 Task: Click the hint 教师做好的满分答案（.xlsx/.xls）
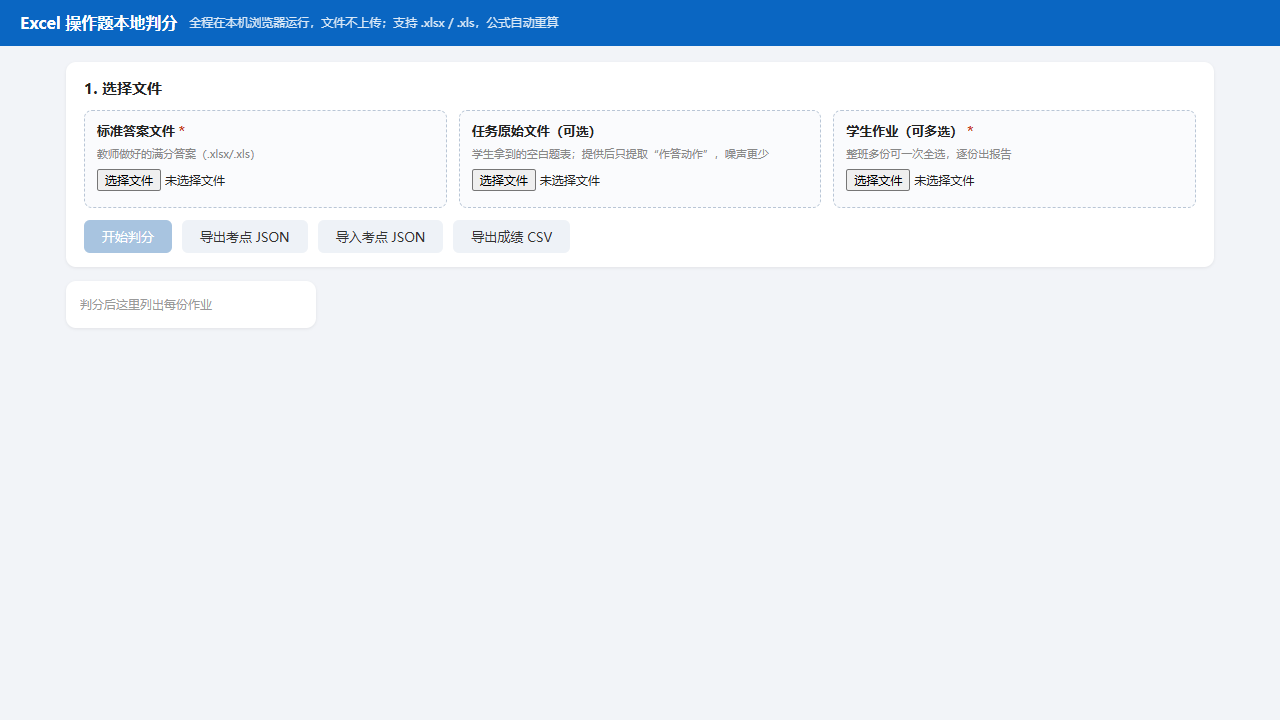176,154
